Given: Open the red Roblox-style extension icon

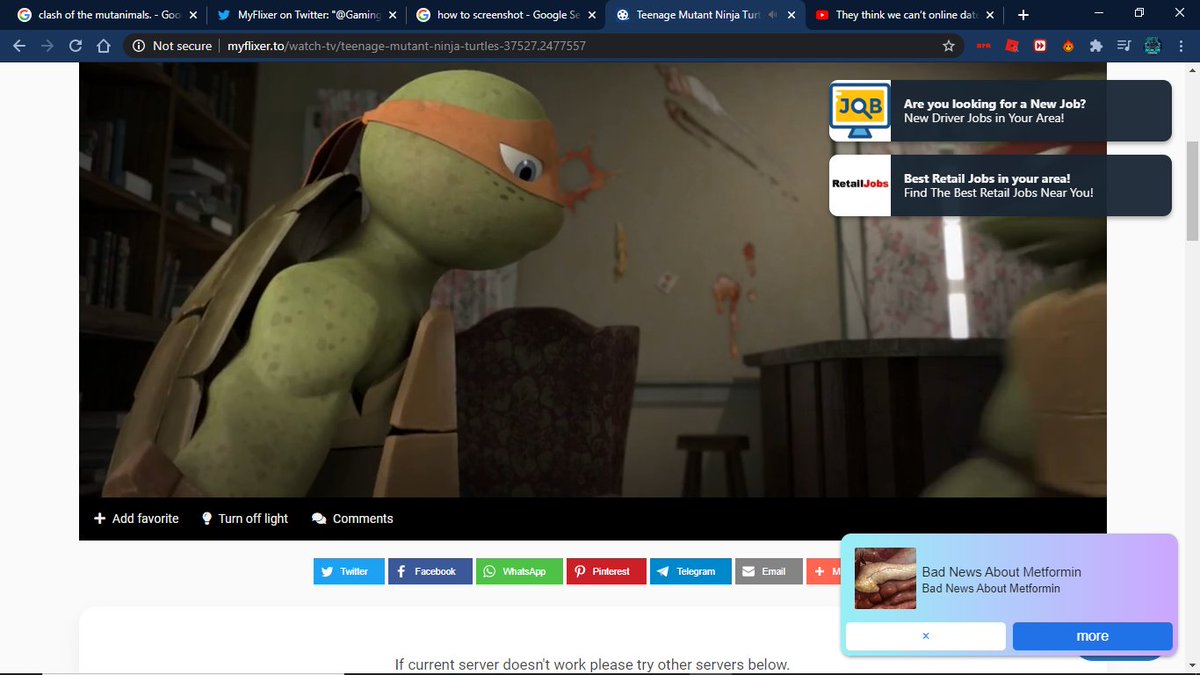Looking at the screenshot, I should [x=1012, y=46].
